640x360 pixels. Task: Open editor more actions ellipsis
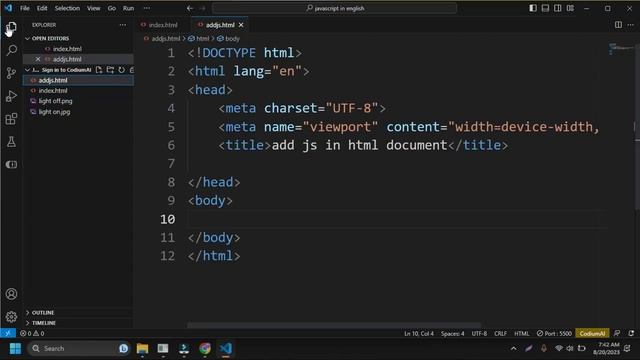coord(631,25)
